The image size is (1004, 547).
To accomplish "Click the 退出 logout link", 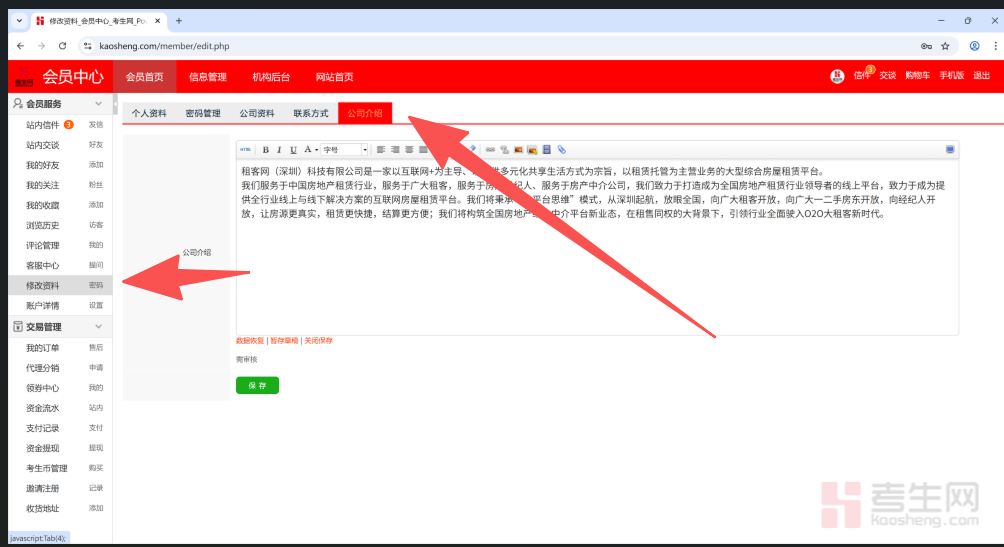I will [x=981, y=76].
